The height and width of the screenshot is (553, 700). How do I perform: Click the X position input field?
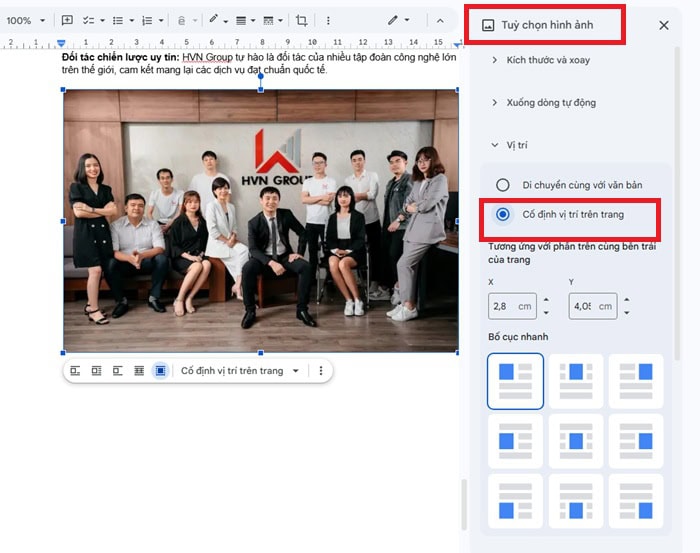pos(512,306)
